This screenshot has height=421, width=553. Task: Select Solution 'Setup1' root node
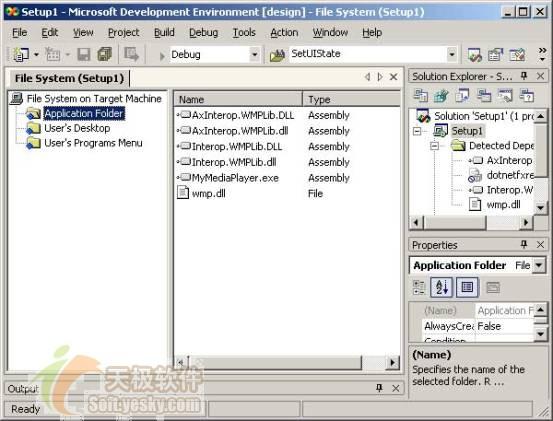(484, 116)
